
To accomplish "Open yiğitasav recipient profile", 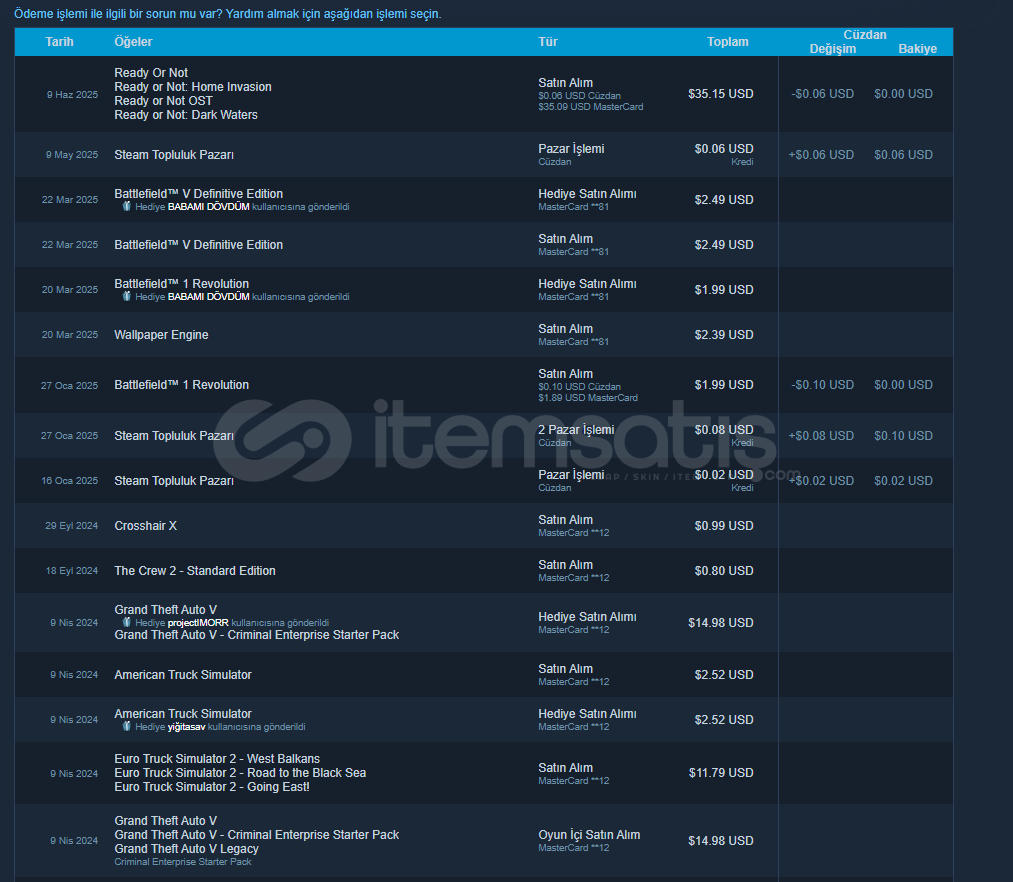I will coord(186,727).
